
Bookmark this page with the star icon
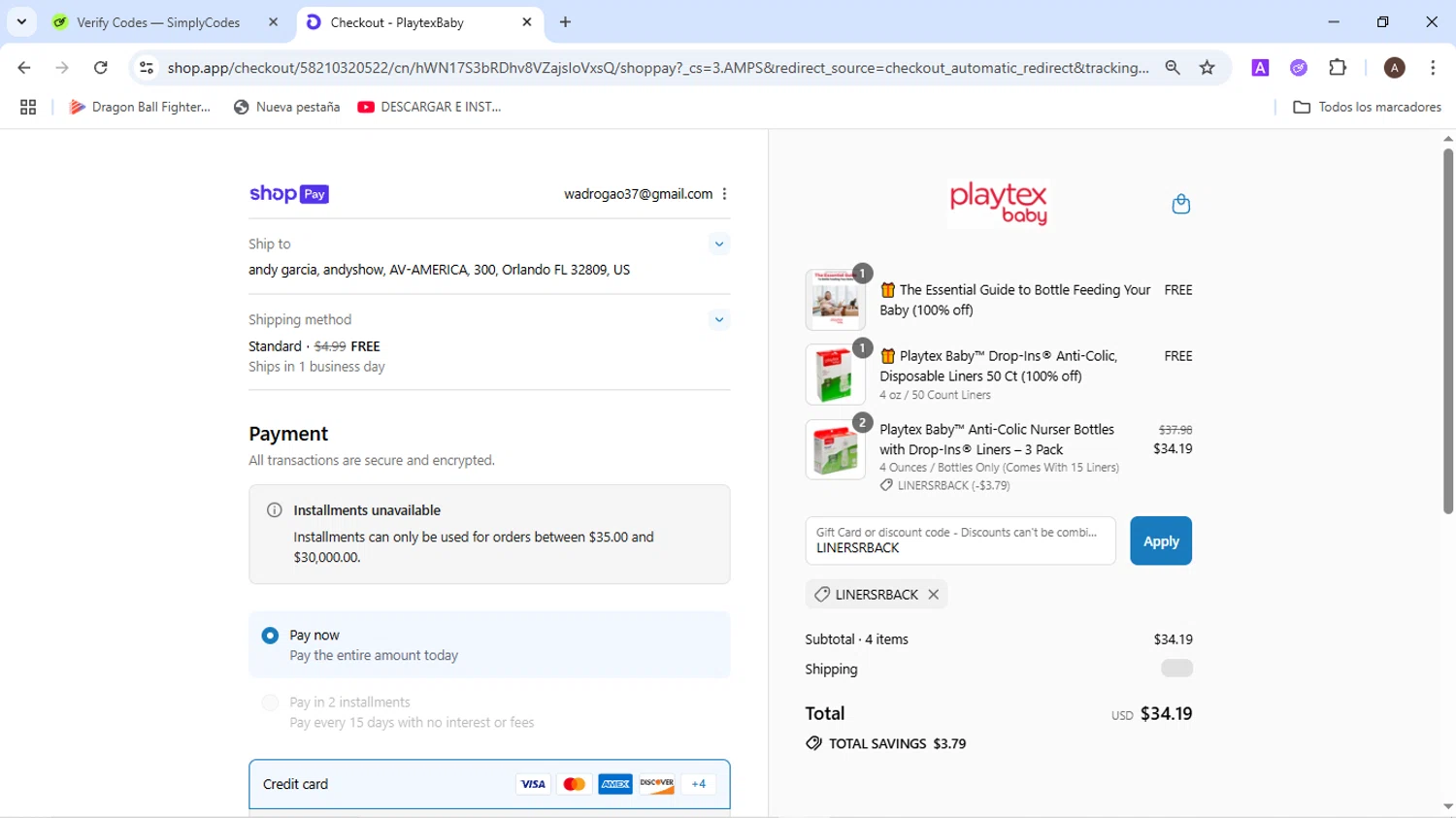coord(1207,68)
